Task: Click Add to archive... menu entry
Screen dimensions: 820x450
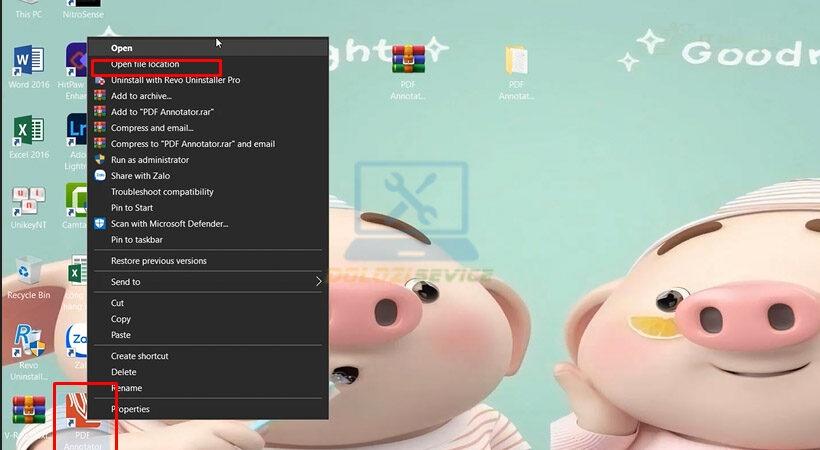Action: pos(141,96)
